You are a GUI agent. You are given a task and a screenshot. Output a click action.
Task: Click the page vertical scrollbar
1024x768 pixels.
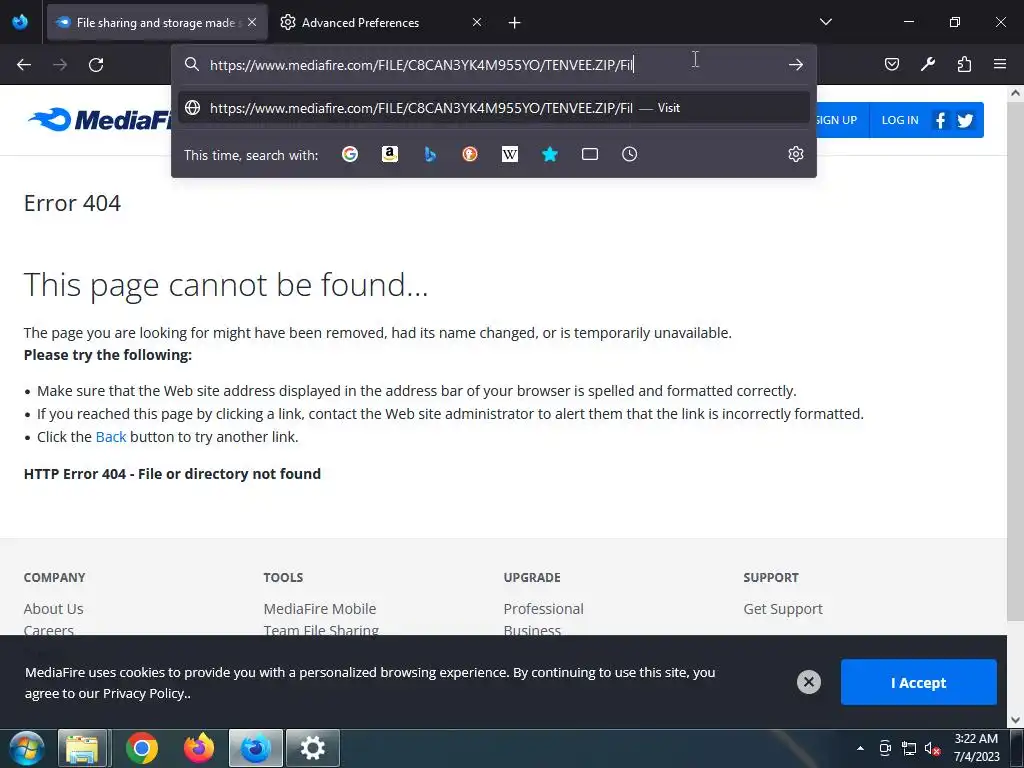coord(1016,359)
